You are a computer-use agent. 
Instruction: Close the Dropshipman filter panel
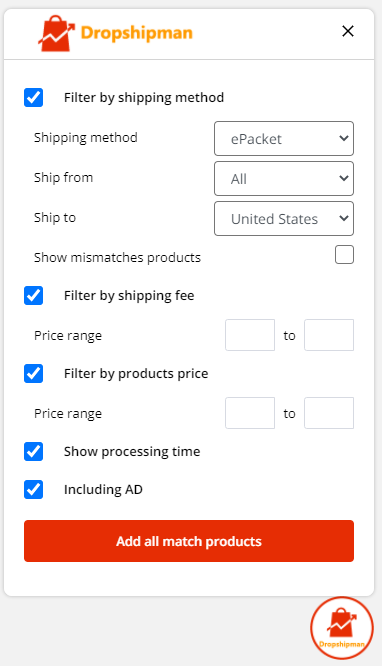(x=348, y=31)
